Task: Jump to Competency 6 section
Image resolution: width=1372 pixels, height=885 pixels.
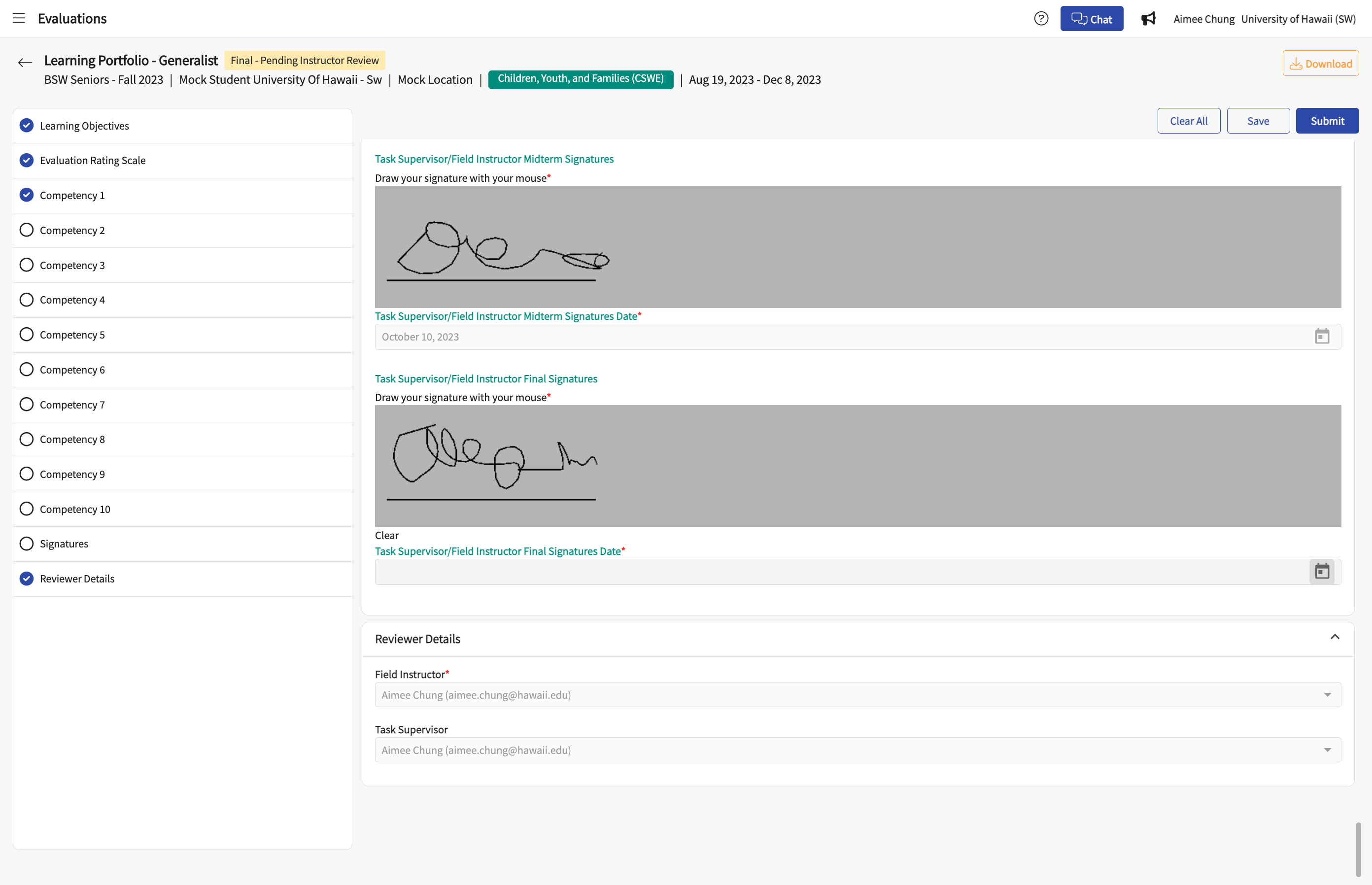Action: click(182, 370)
